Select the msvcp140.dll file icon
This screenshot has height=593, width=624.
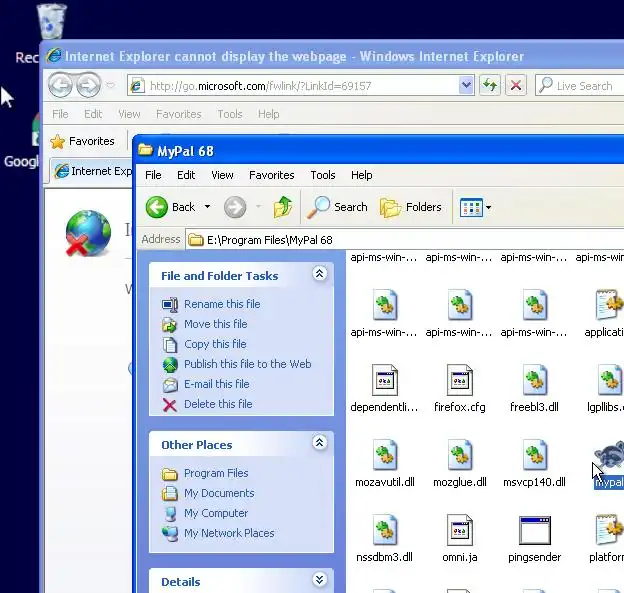tap(534, 455)
